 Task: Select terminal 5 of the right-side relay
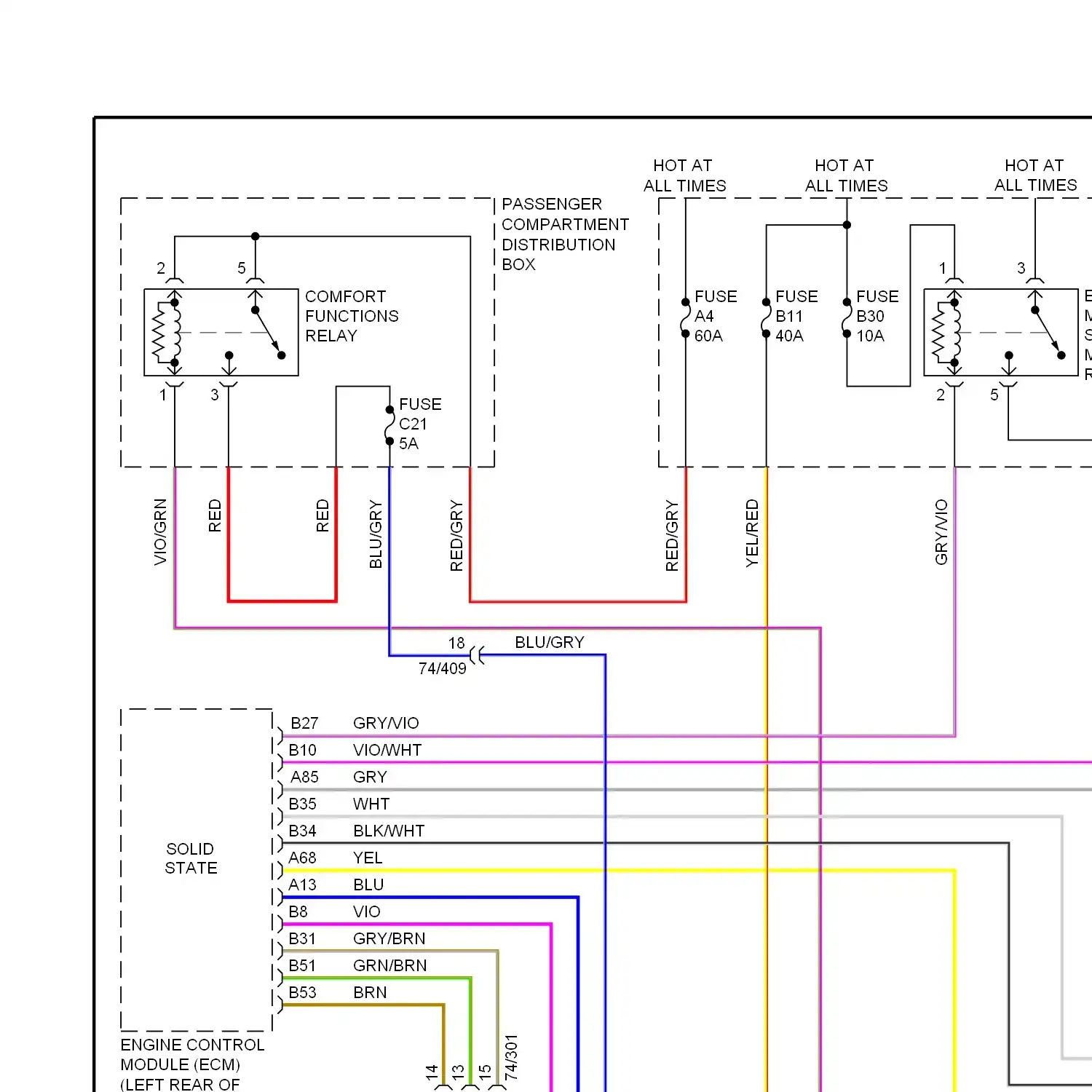pos(994,395)
